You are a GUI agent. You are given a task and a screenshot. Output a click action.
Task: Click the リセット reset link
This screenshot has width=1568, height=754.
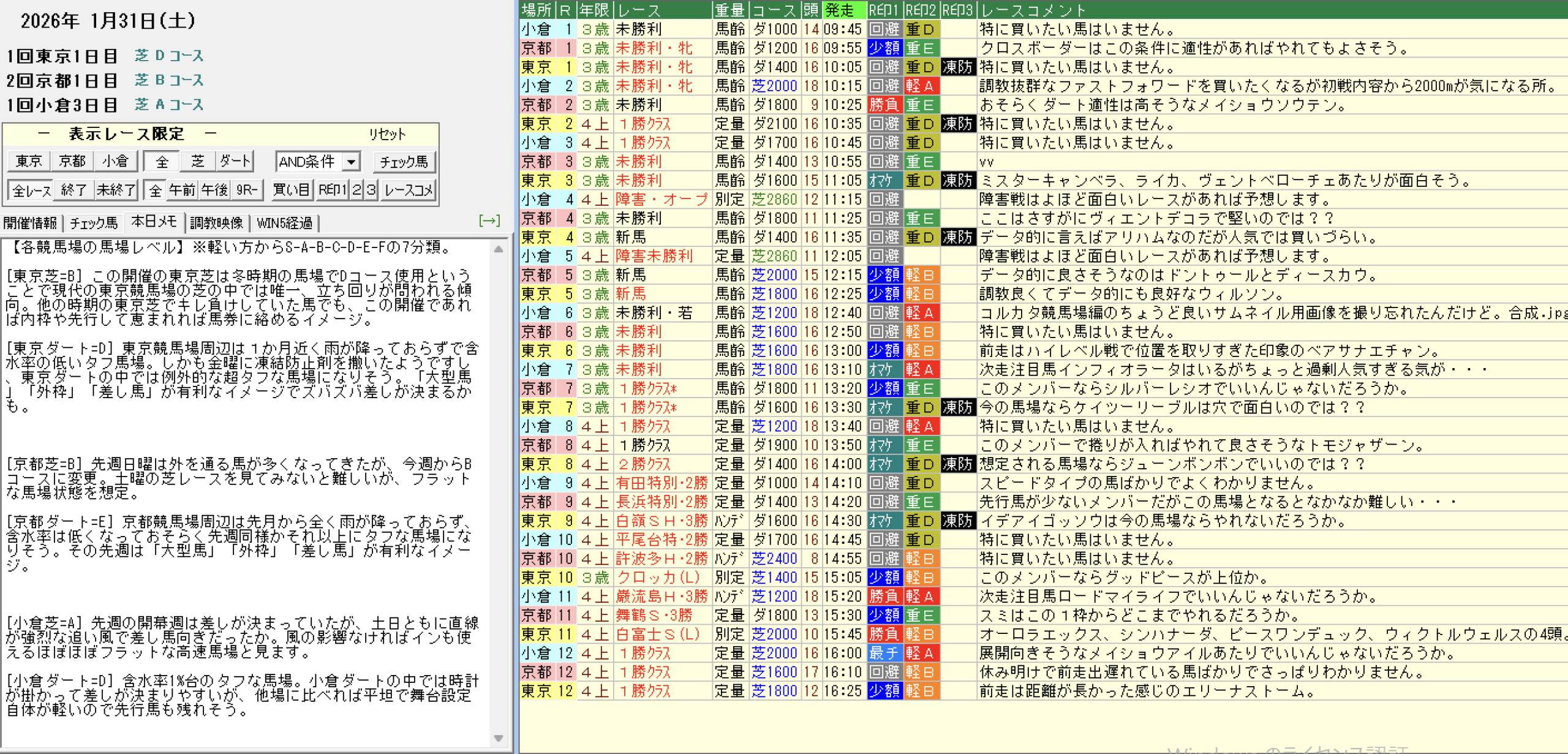[x=386, y=134]
